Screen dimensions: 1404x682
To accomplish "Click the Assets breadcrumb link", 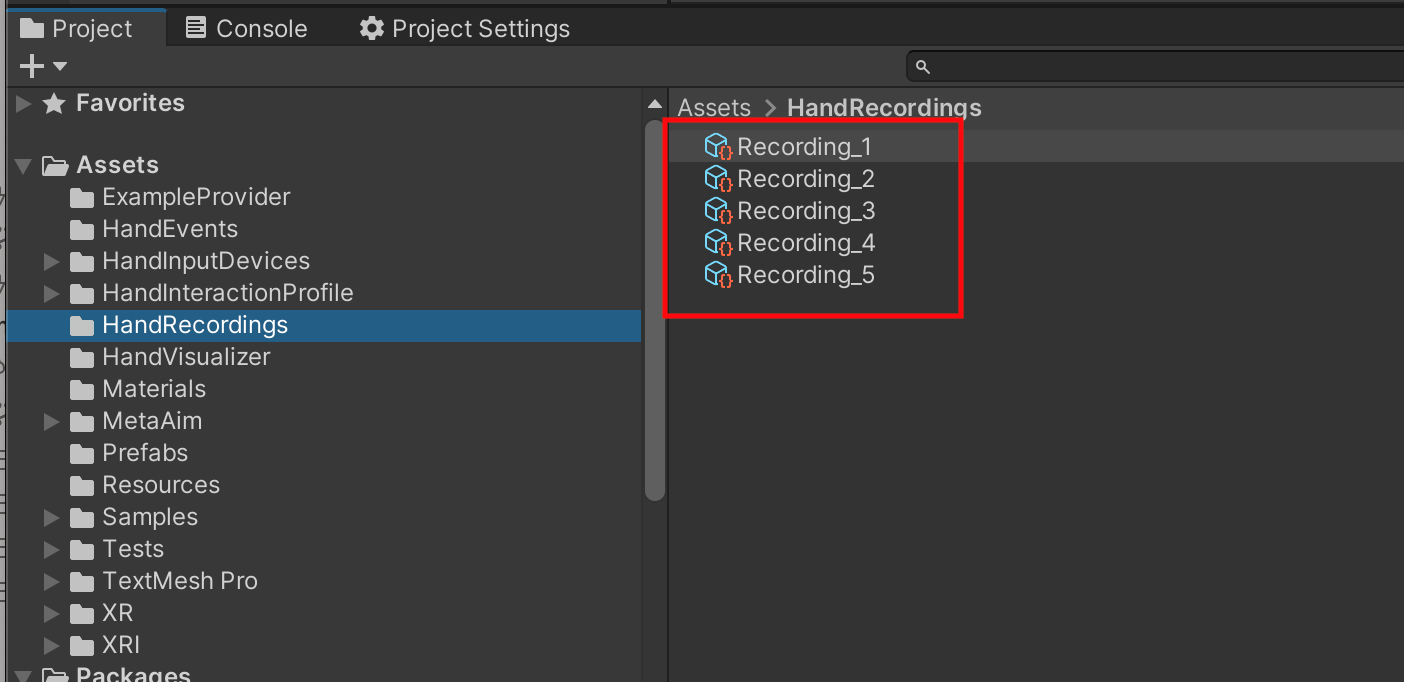I will (713, 107).
